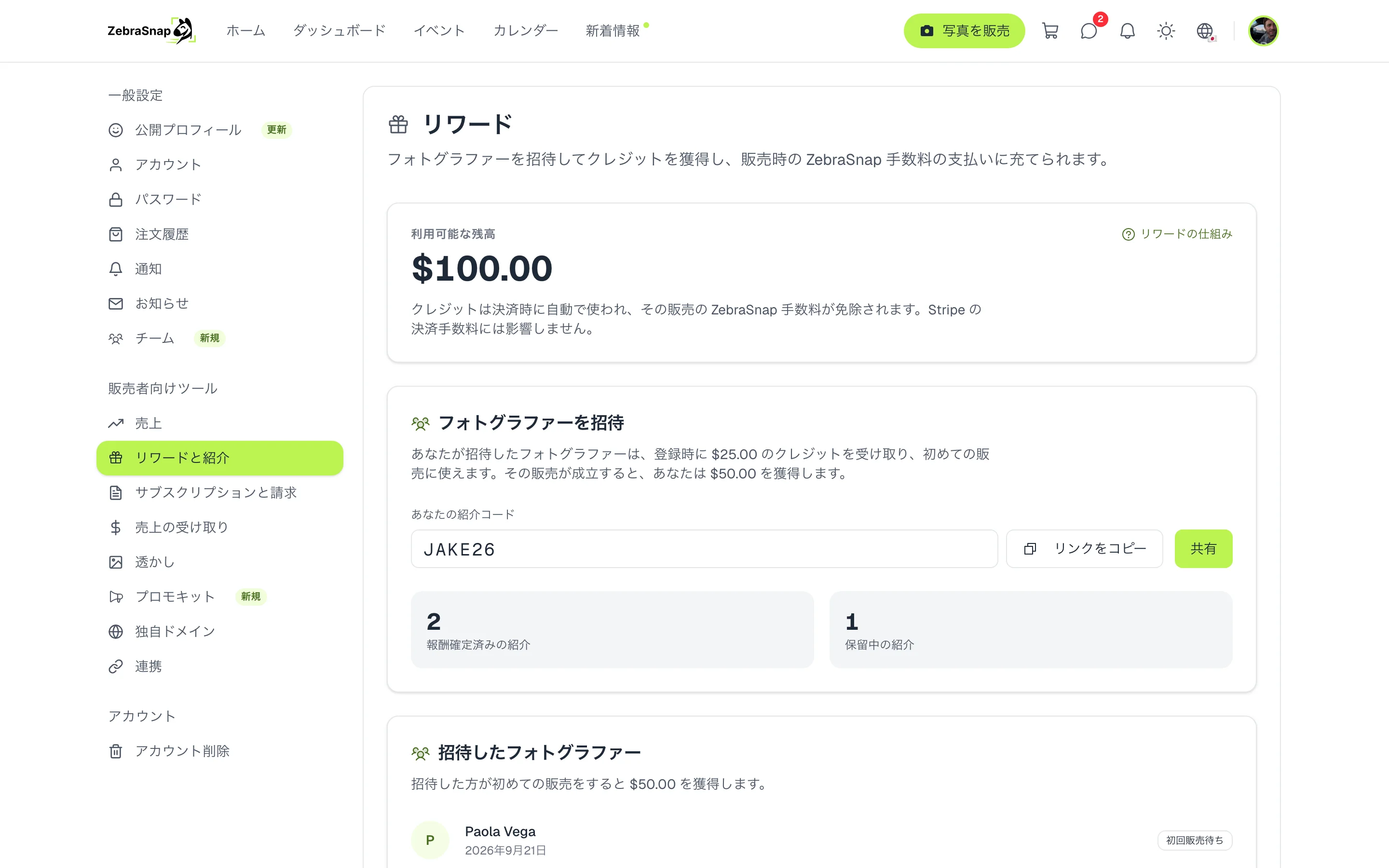The height and width of the screenshot is (868, 1389).
Task: Click リンクをコピー button
Action: [x=1084, y=549]
